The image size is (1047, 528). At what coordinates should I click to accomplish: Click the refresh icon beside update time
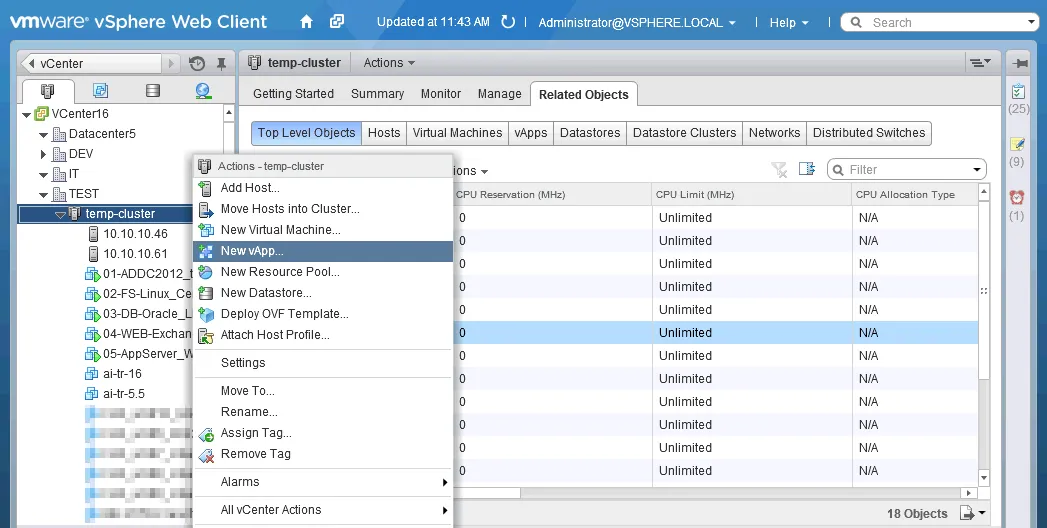click(508, 22)
